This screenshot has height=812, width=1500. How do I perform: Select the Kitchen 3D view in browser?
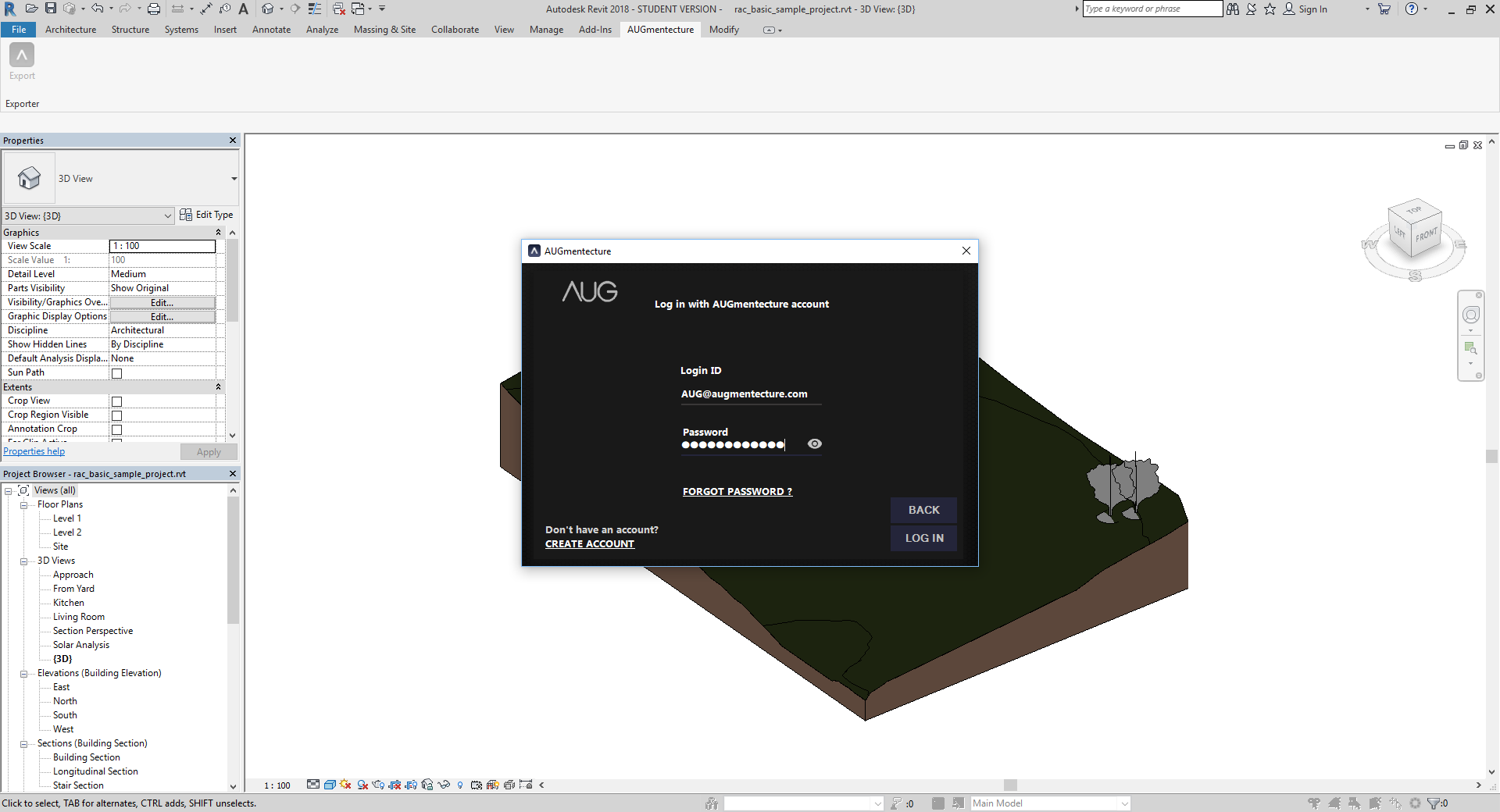69,603
